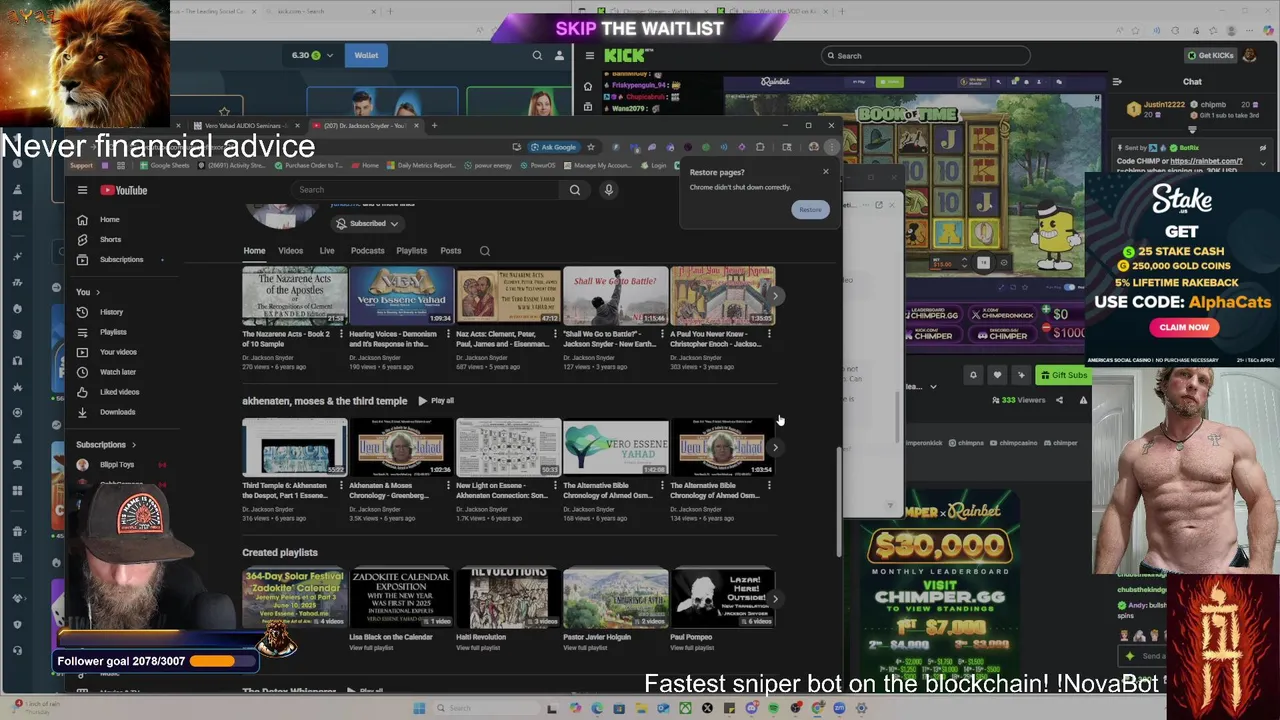This screenshot has width=1280, height=720.
Task: Show next playlists in Created playlists row
Action: pyautogui.click(x=775, y=599)
